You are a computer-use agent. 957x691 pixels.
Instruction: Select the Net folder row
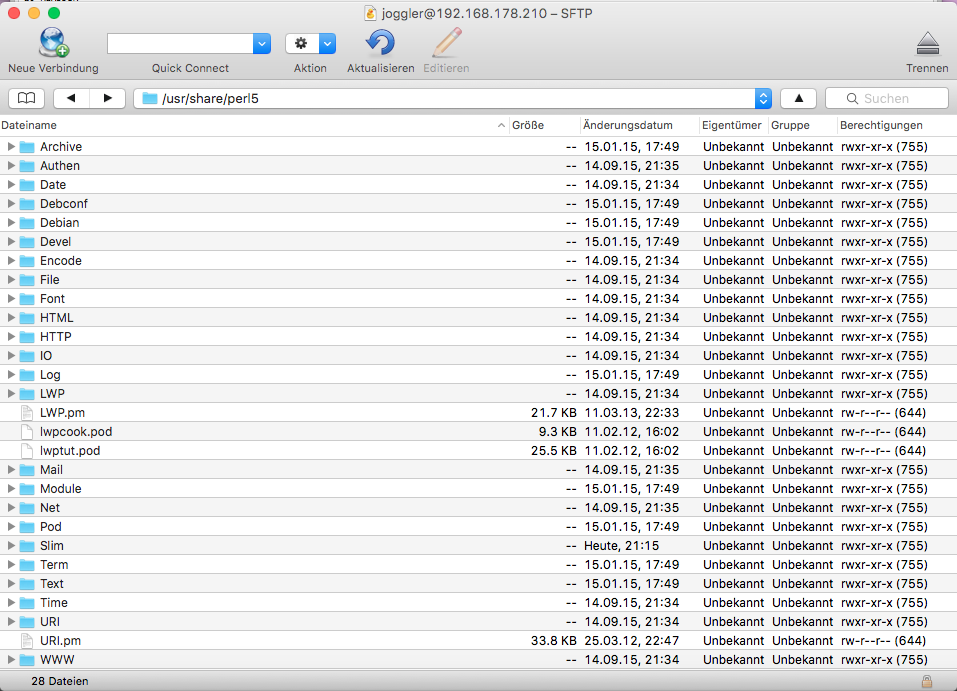coord(478,507)
